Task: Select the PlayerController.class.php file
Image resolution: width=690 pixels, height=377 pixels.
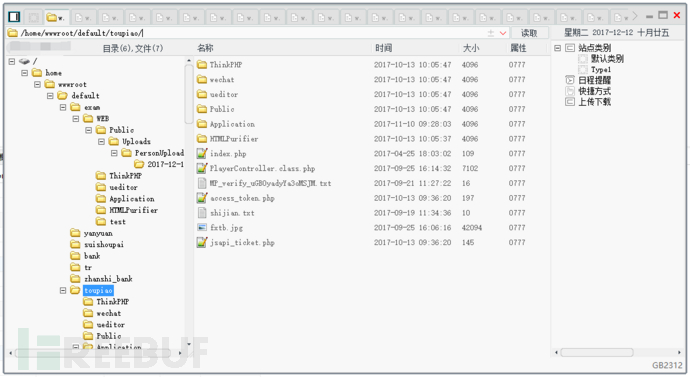Action: (x=256, y=168)
